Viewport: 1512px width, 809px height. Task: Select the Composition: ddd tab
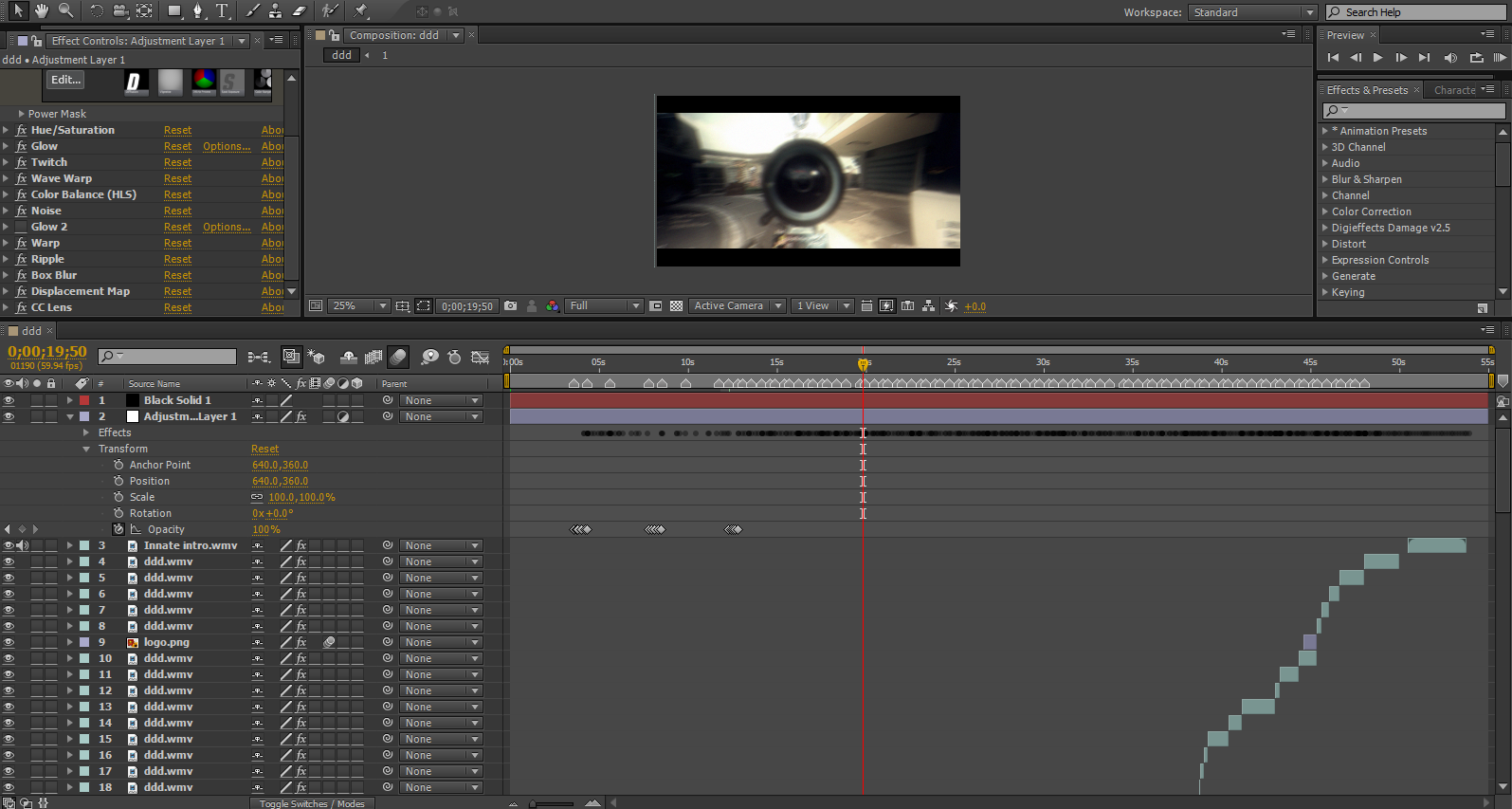point(393,35)
